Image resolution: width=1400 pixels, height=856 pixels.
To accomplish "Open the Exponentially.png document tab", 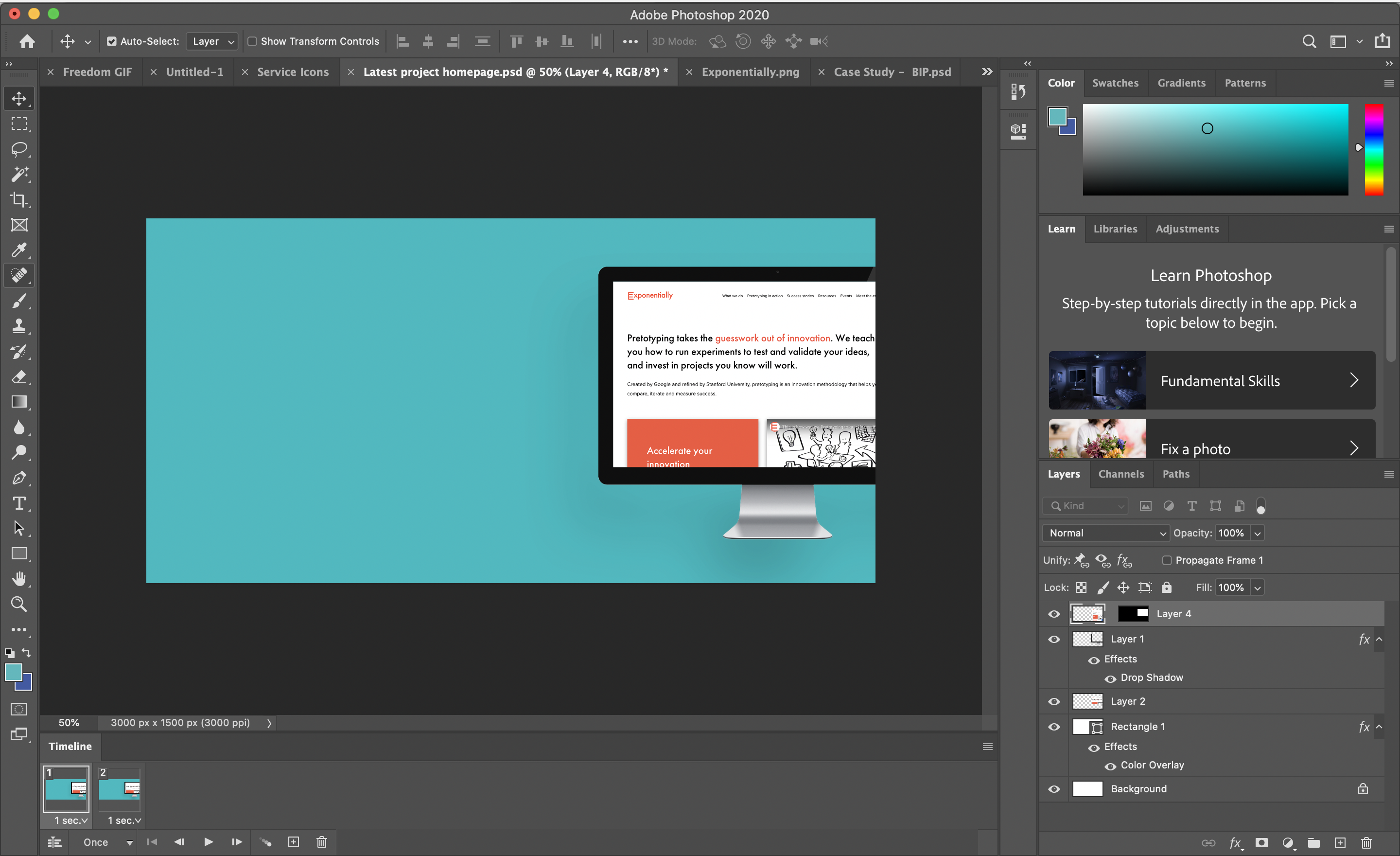I will point(750,72).
